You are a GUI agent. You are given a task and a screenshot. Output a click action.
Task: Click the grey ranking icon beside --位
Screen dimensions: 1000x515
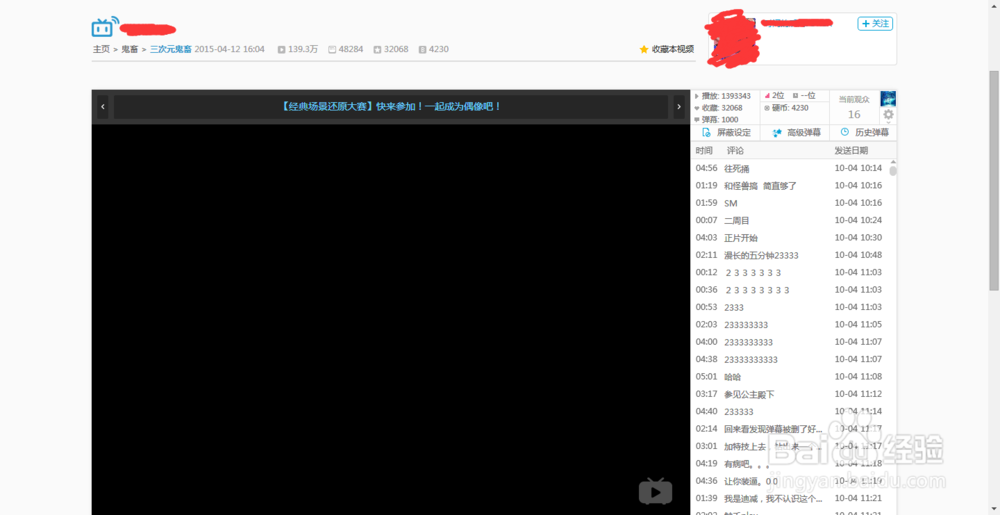pyautogui.click(x=795, y=96)
